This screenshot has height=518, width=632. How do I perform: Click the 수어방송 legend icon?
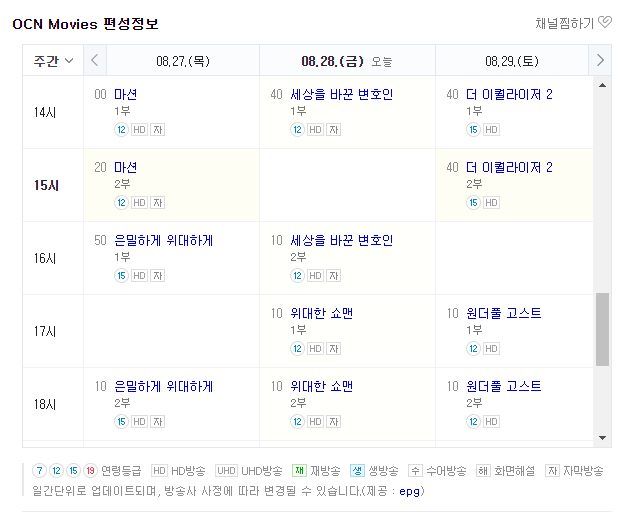pyautogui.click(x=415, y=470)
